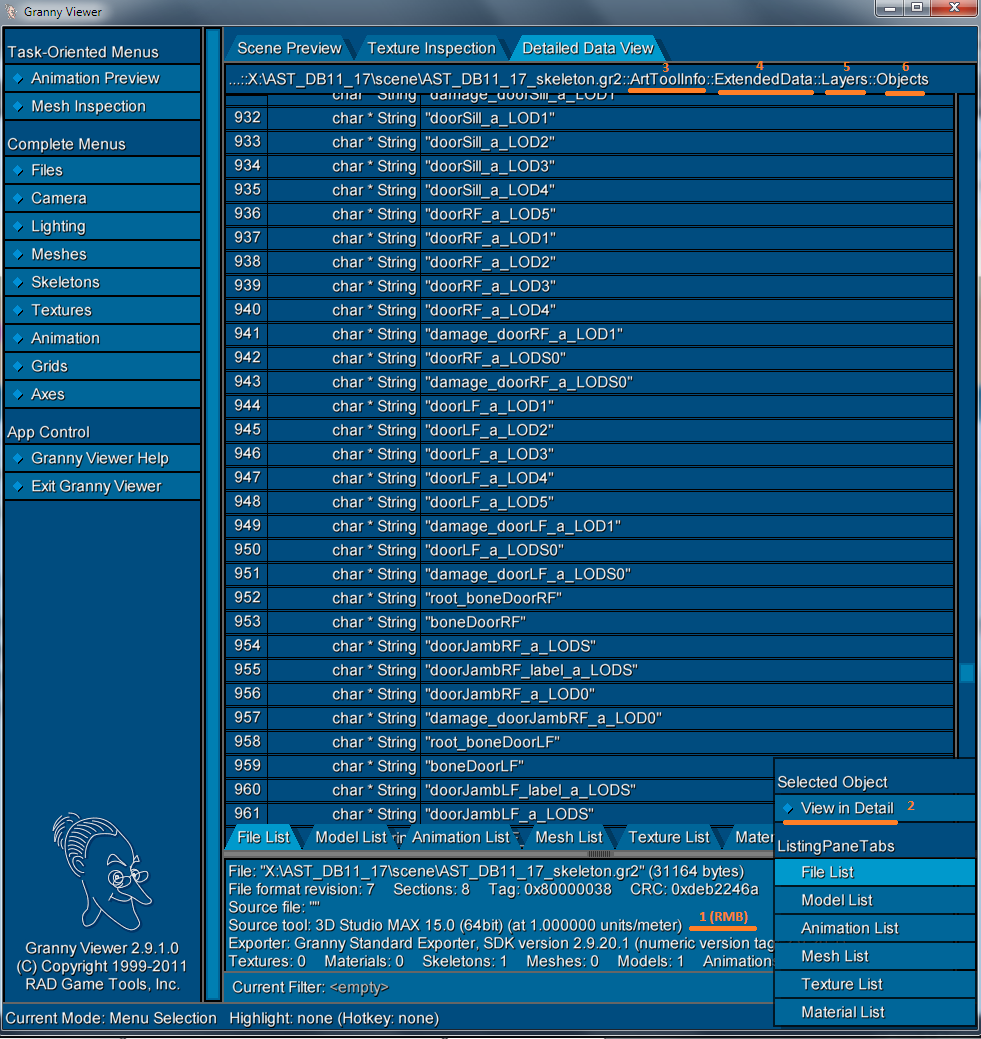
Task: Open the Mesh List tab in the lower pane
Action: (569, 837)
